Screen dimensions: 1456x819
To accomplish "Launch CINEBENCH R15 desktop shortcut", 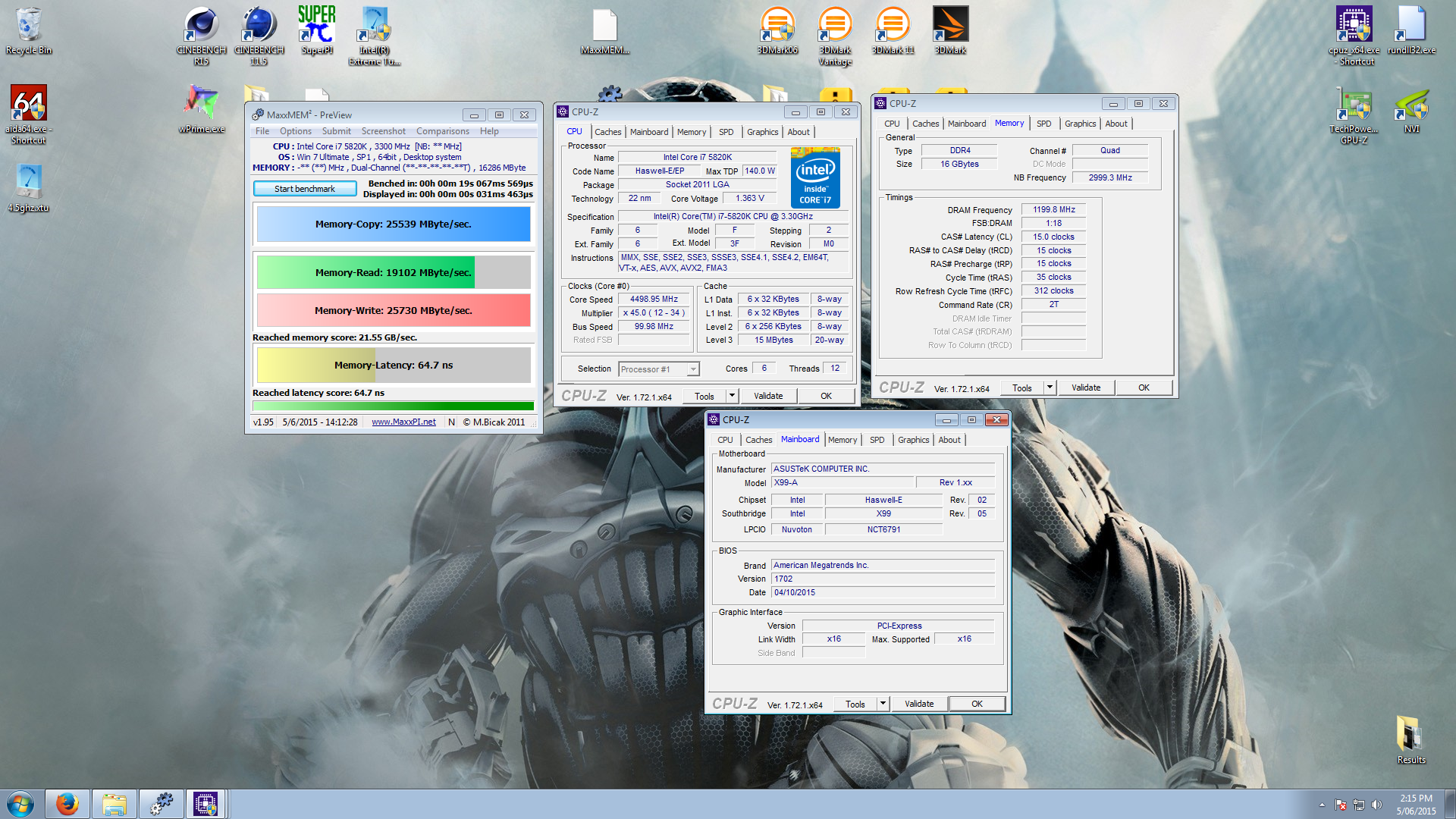I will point(201,35).
